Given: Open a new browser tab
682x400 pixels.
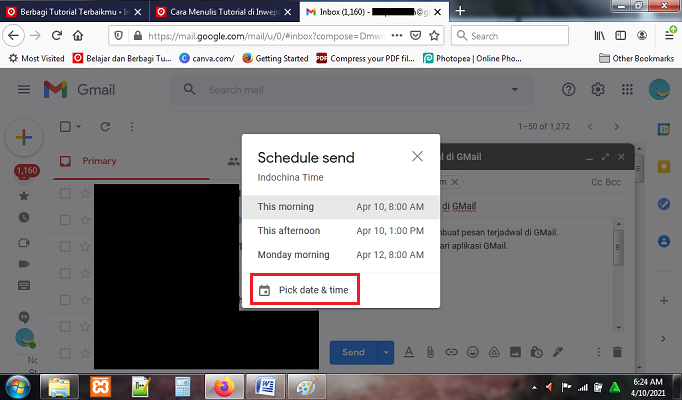Looking at the screenshot, I should 460,11.
